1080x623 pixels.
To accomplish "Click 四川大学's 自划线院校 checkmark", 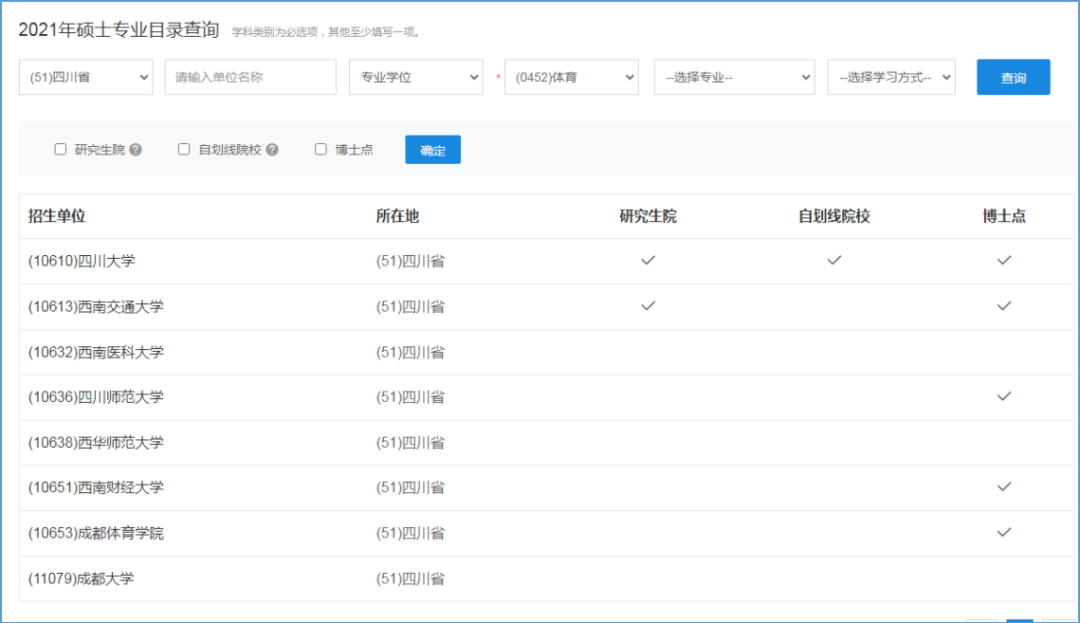I will tap(834, 260).
